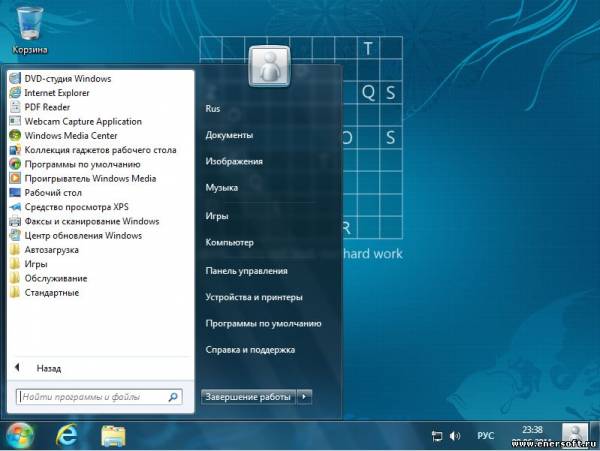Select Средство просмотра XPS text entry

coord(77,207)
